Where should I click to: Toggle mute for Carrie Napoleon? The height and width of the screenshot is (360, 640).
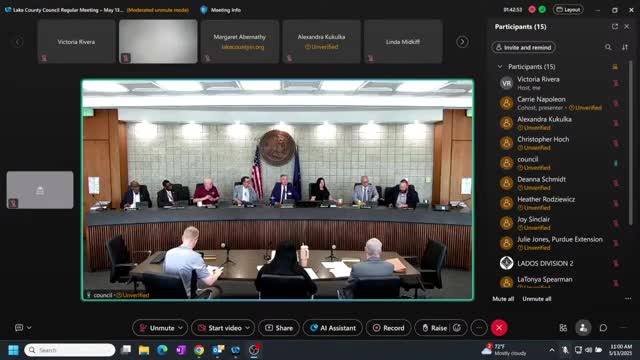[x=616, y=103]
